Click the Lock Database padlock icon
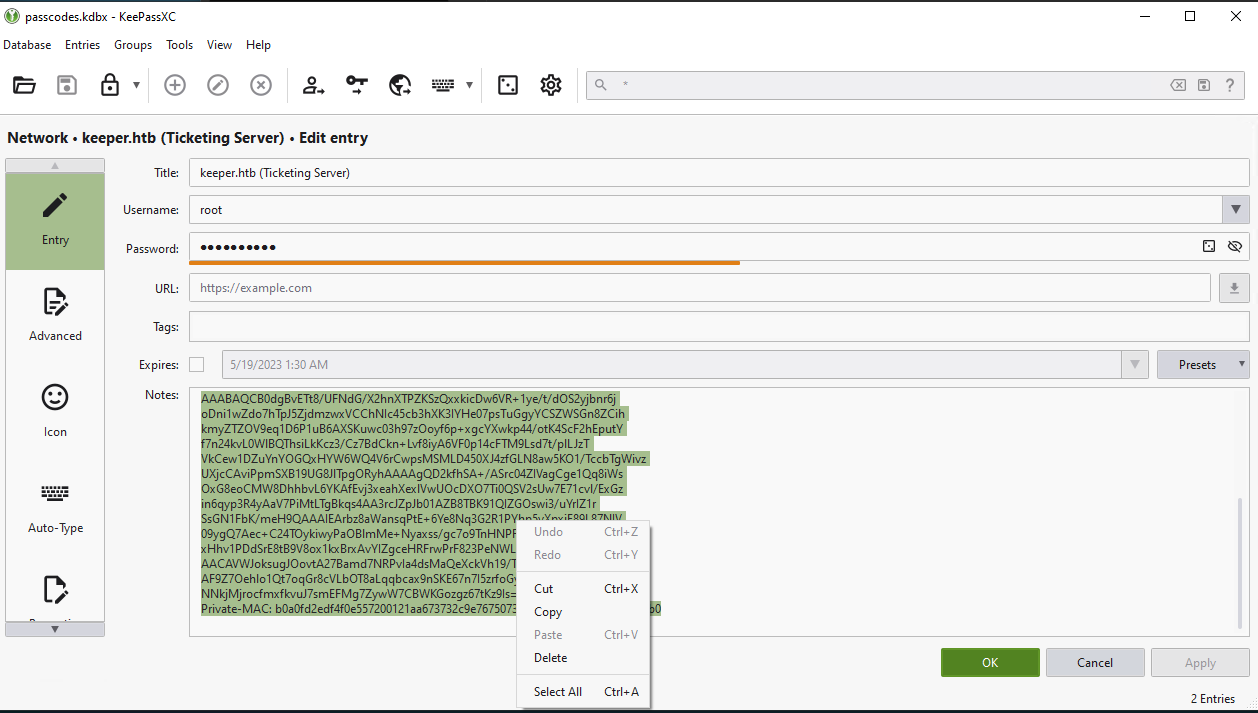The width and height of the screenshot is (1258, 713). tap(110, 85)
